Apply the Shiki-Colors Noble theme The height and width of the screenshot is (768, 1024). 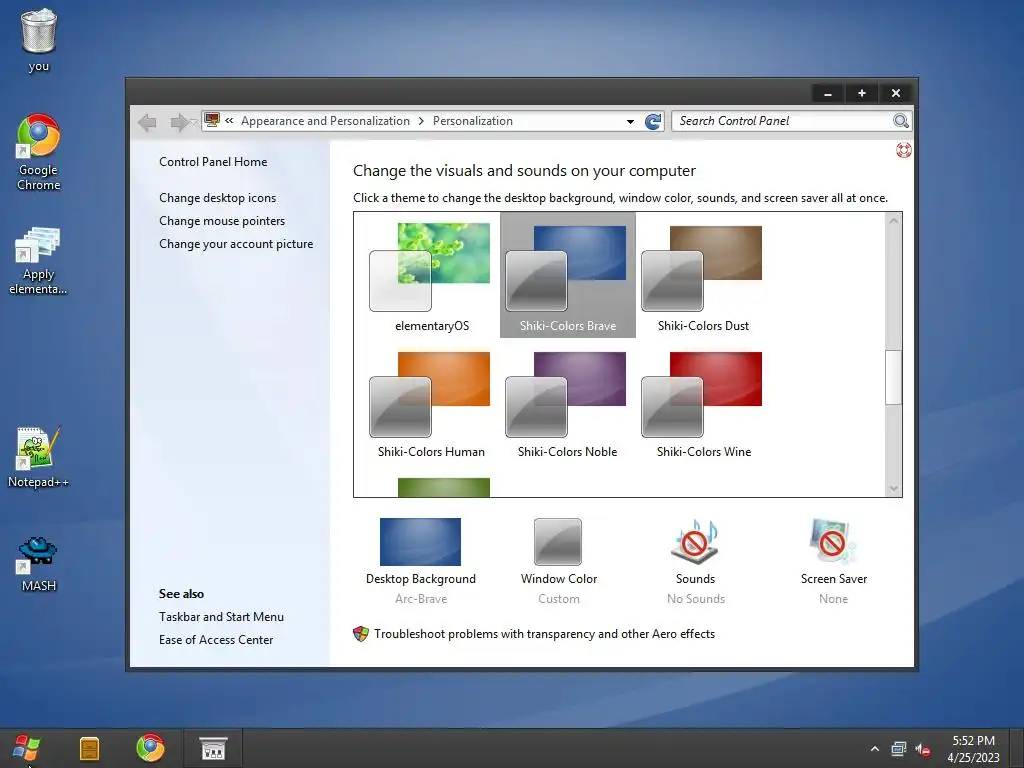pyautogui.click(x=568, y=403)
